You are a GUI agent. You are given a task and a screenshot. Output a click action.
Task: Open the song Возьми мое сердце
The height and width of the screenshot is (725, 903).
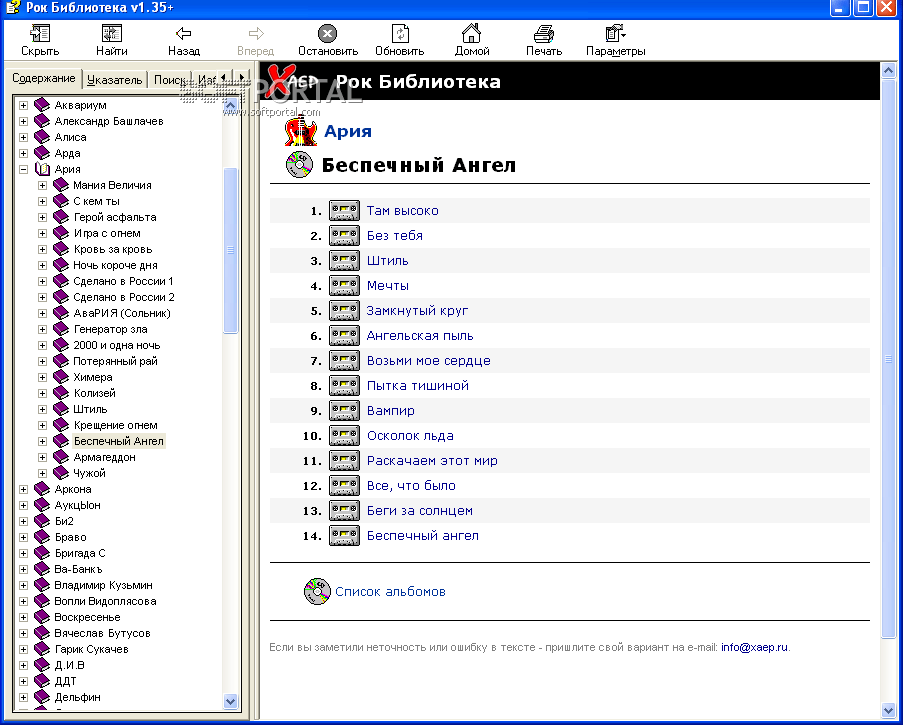(x=428, y=360)
